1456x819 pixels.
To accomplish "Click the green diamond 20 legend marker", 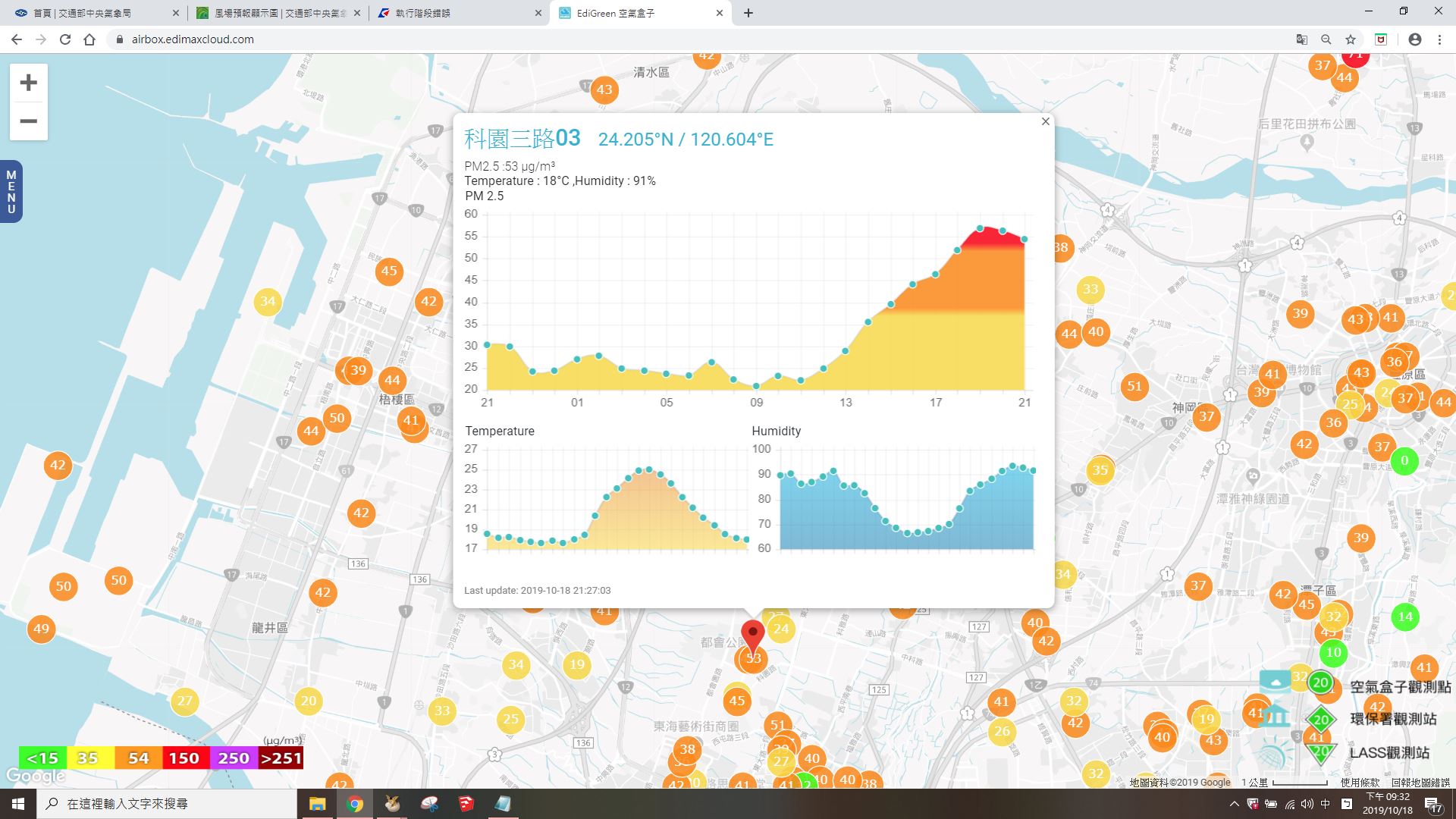I will pyautogui.click(x=1321, y=720).
